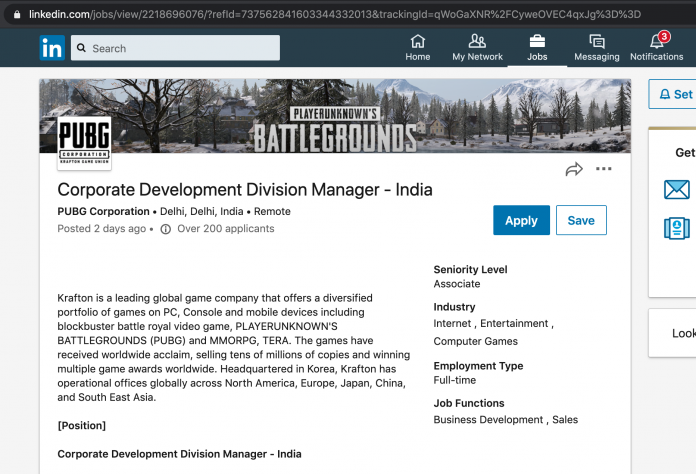Click the share arrow icon
Screen dimensions: 696x474
click(x=574, y=169)
